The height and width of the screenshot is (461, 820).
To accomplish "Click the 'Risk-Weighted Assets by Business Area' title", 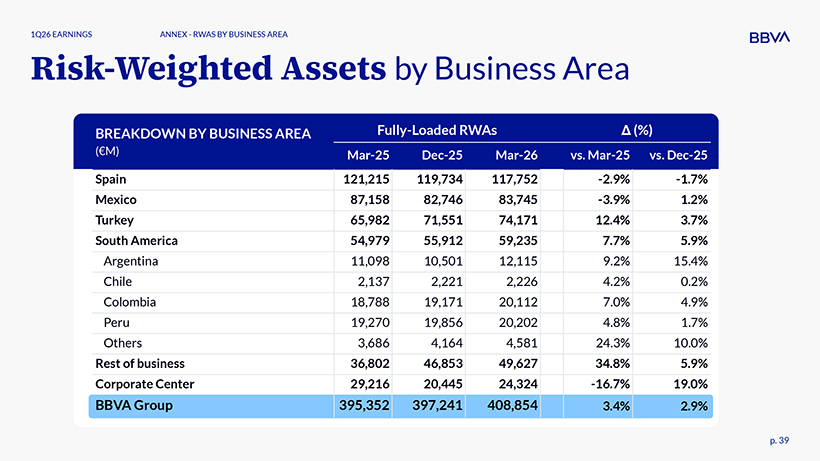I will coord(330,69).
